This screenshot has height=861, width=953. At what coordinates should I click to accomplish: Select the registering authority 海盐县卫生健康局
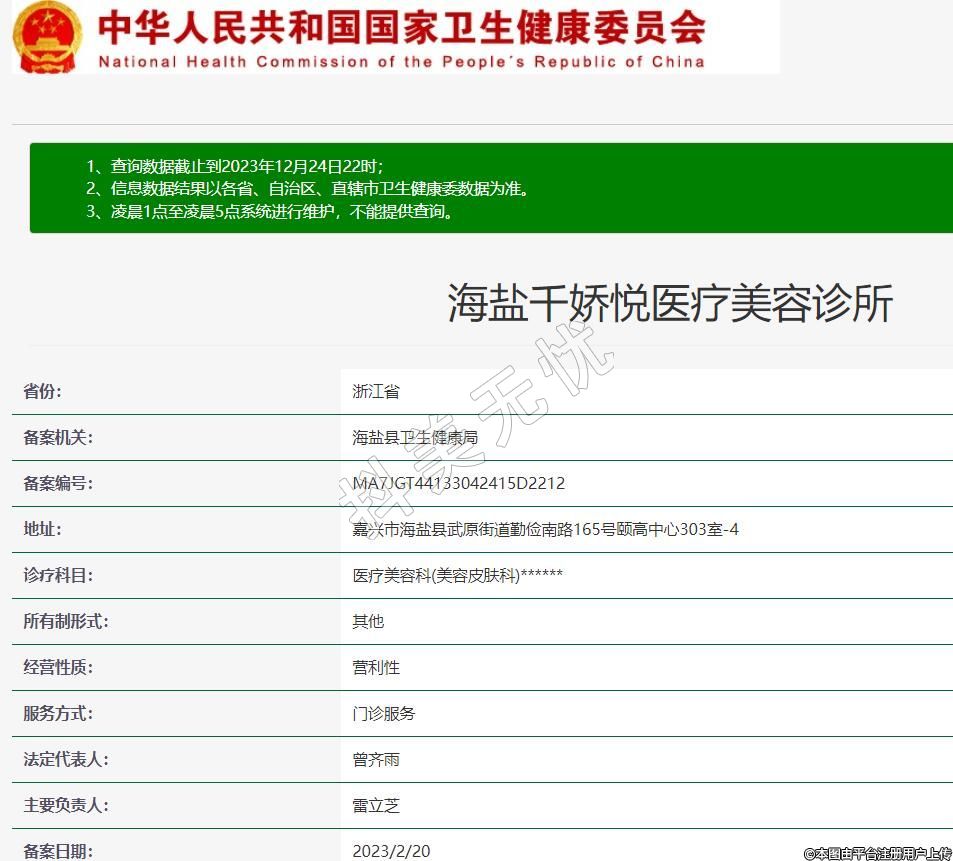415,438
